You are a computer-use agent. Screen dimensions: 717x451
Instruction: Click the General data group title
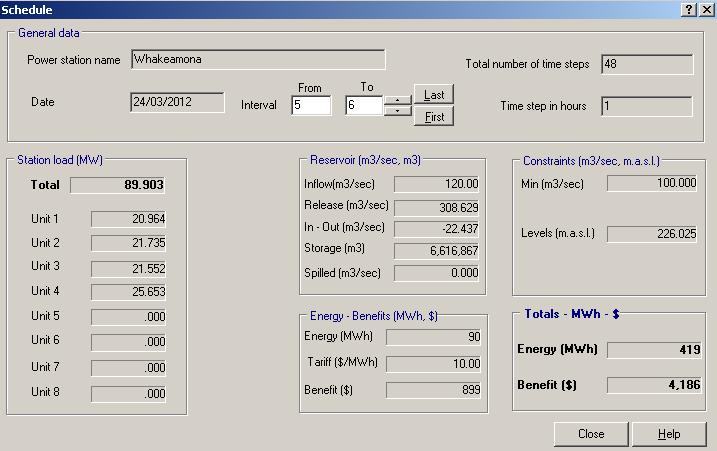pos(49,33)
